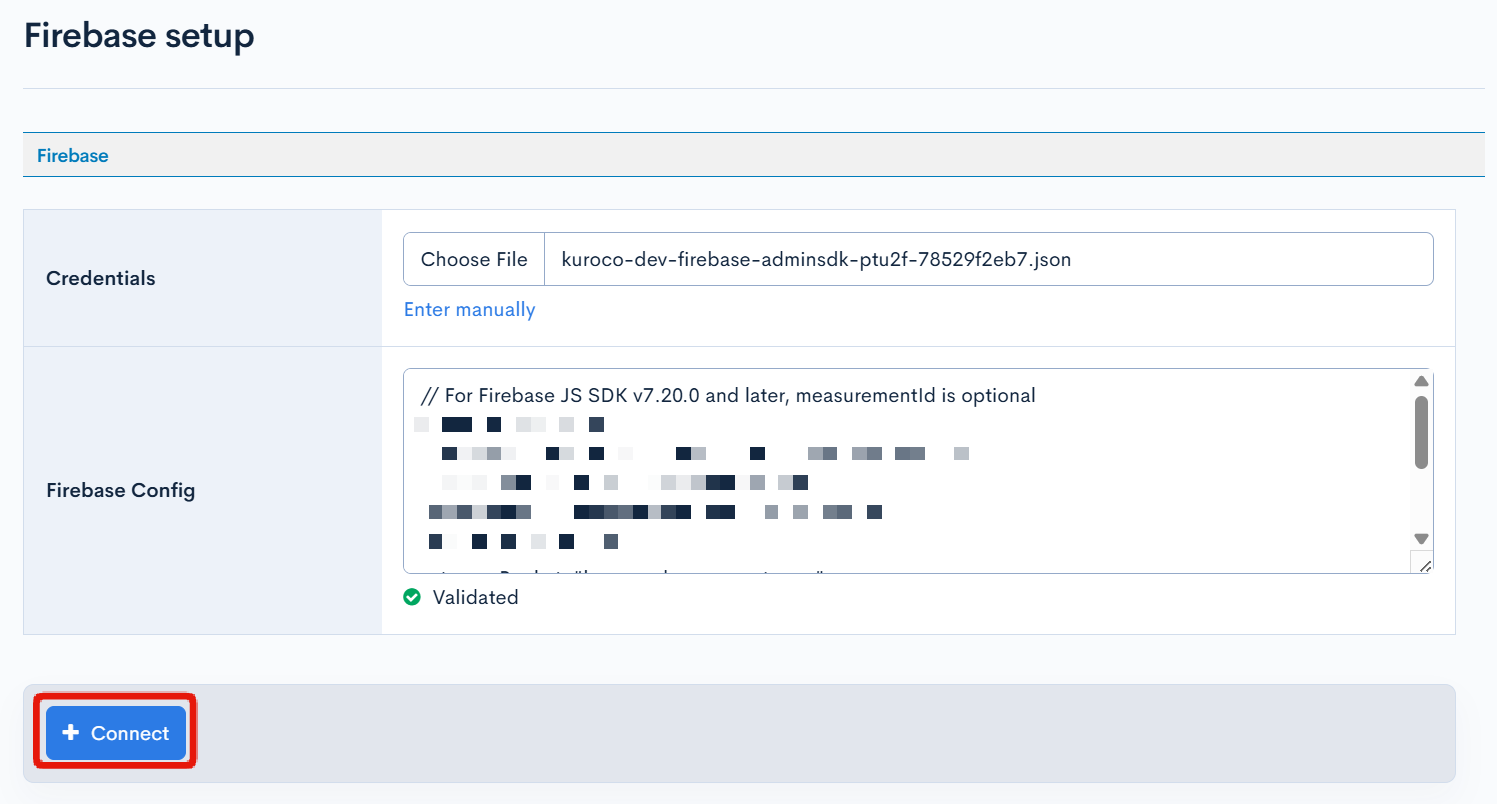Viewport: 1497px width, 804px height.
Task: Click the Firebase Config row label
Action: [120, 490]
